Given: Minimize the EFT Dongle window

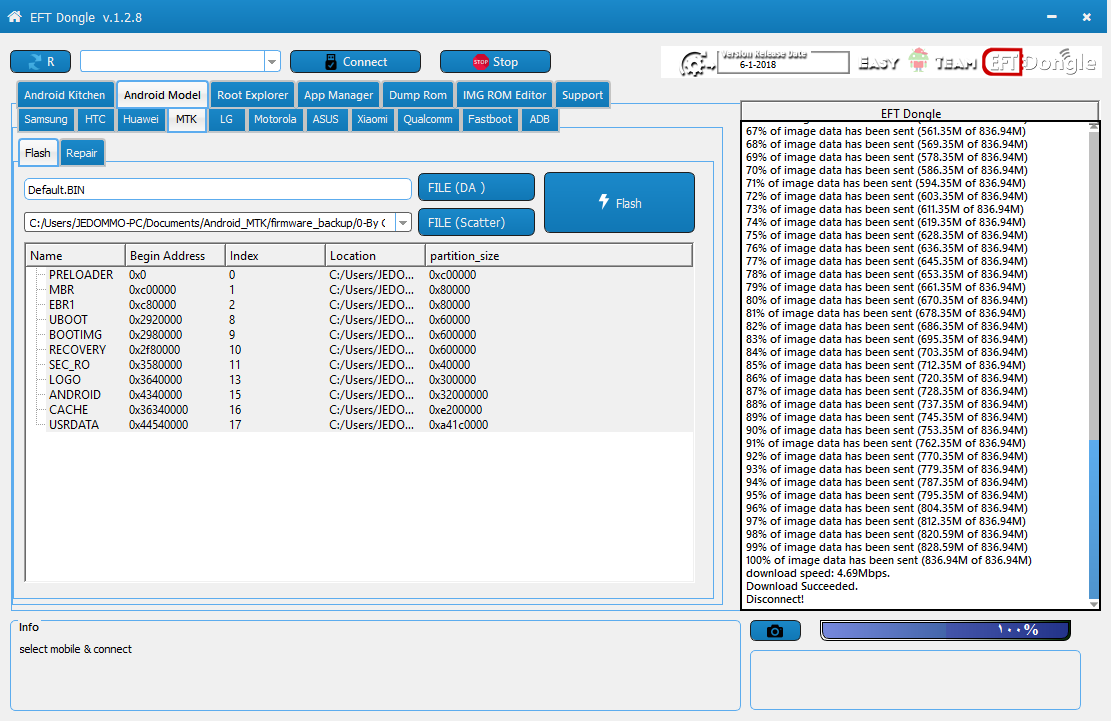Looking at the screenshot, I should 1051,16.
